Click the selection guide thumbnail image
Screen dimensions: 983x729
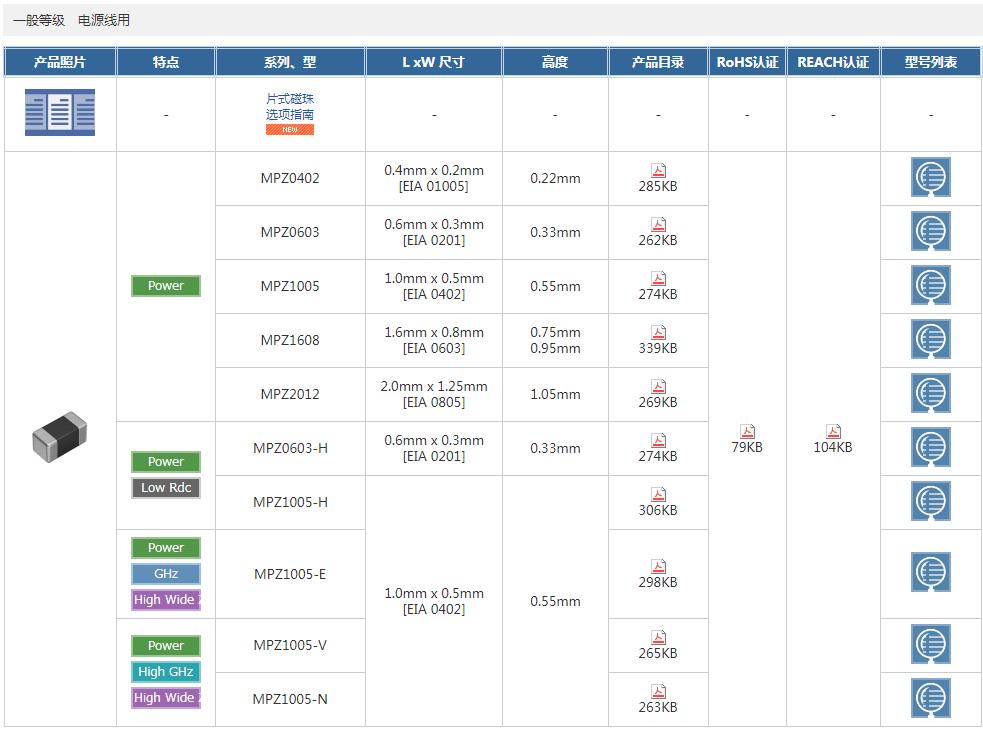click(x=60, y=113)
